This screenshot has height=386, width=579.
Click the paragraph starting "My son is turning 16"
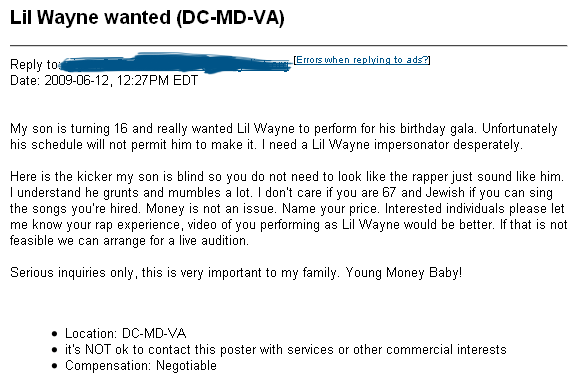point(284,136)
